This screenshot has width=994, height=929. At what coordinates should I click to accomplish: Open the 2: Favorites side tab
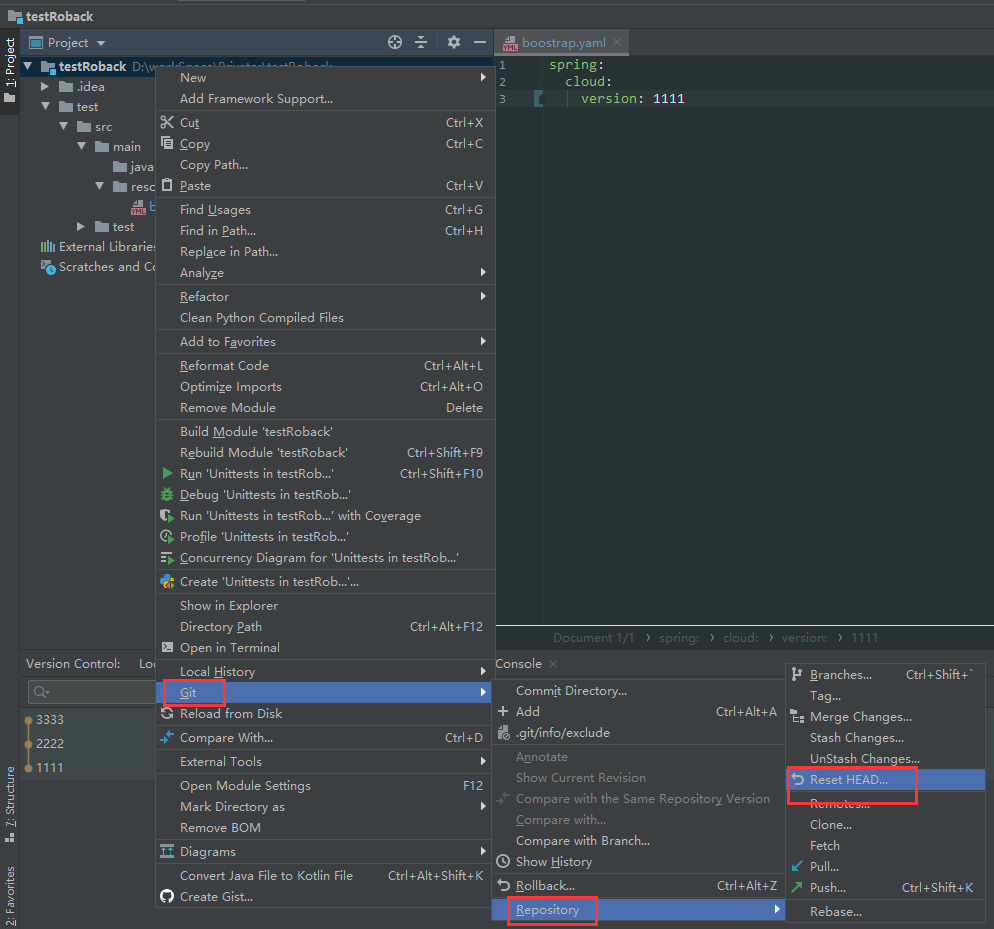coord(10,895)
